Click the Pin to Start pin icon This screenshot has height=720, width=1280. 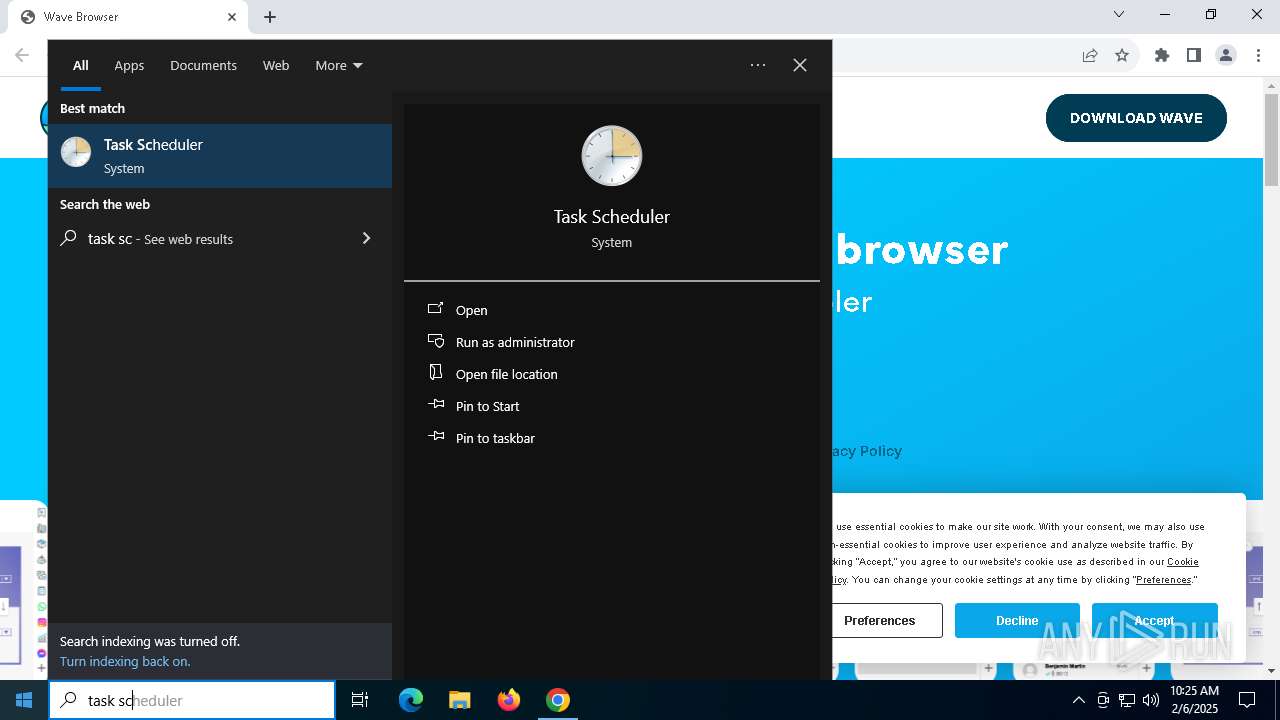436,405
